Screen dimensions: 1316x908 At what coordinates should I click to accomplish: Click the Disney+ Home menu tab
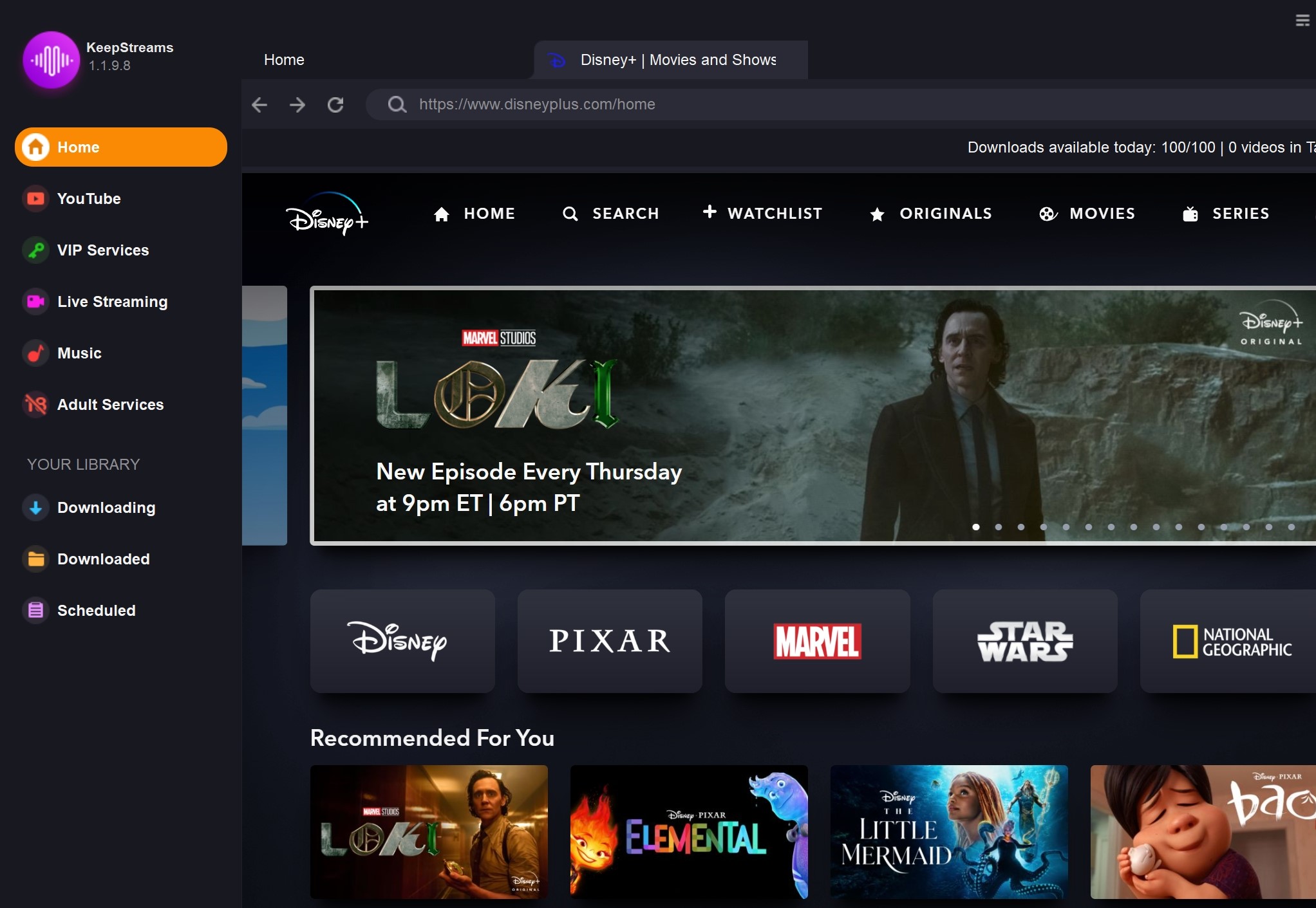[x=475, y=213]
